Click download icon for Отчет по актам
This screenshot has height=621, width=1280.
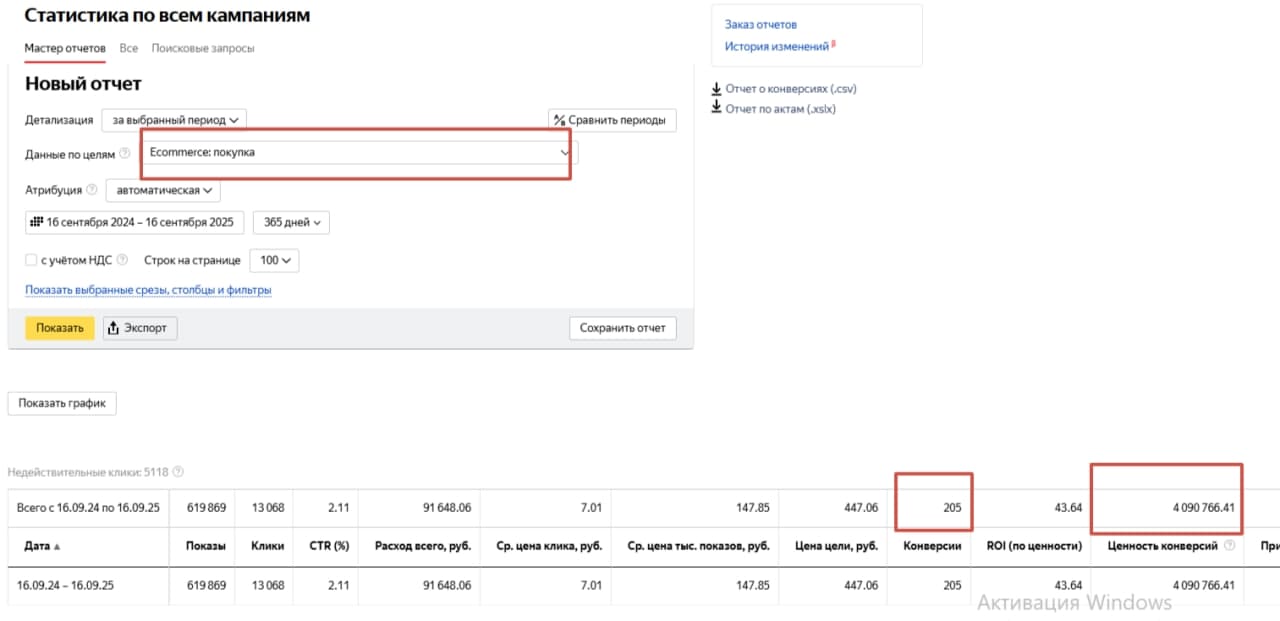(x=716, y=108)
